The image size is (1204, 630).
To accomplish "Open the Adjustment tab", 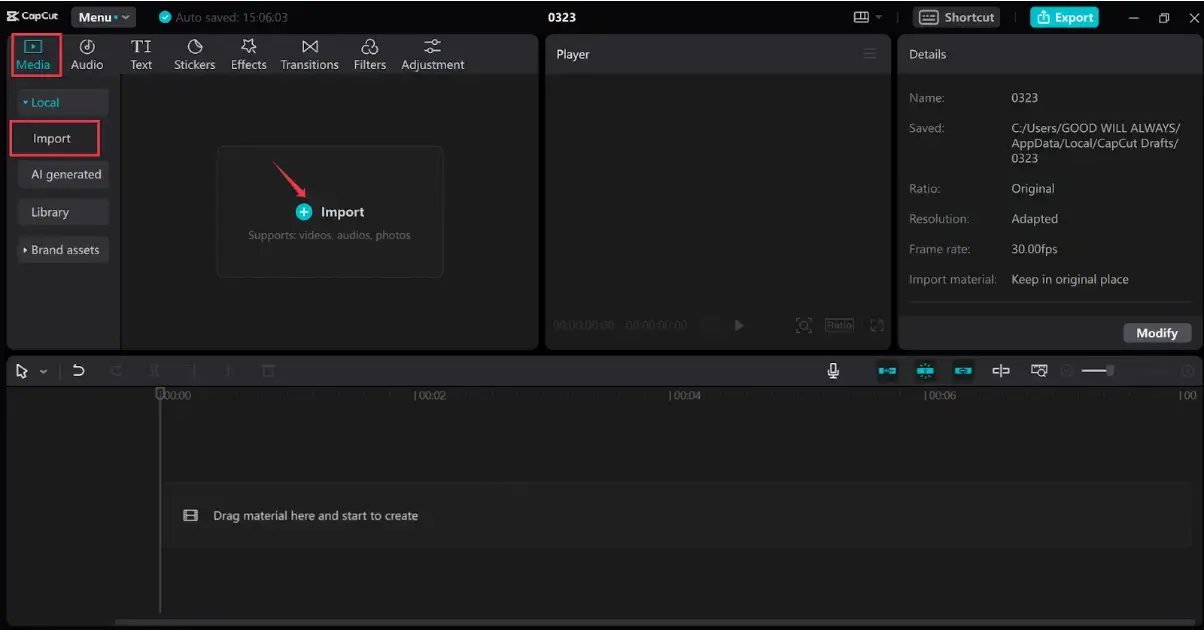I will (433, 55).
